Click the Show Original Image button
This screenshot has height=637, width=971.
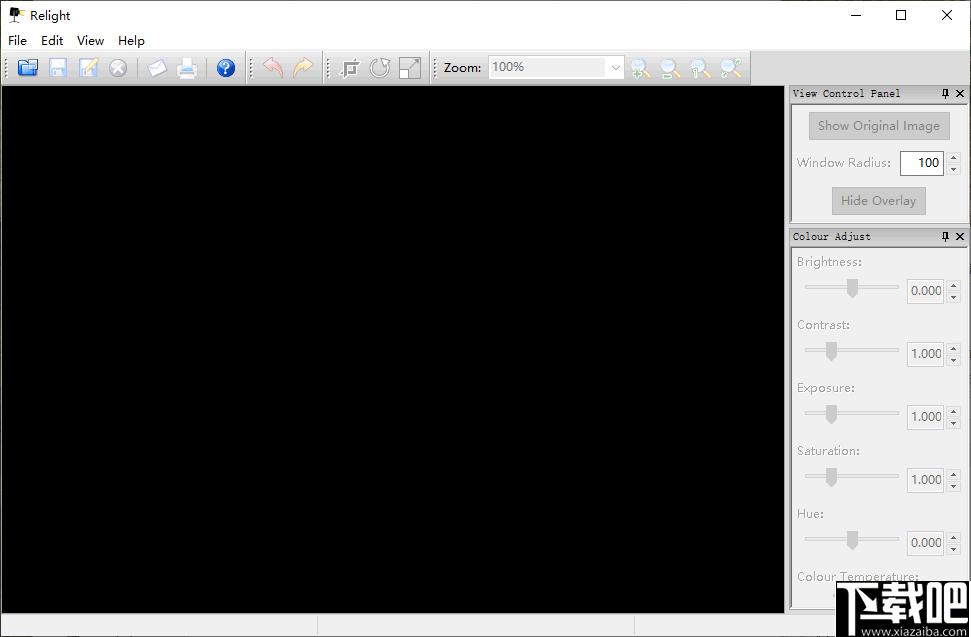click(879, 126)
